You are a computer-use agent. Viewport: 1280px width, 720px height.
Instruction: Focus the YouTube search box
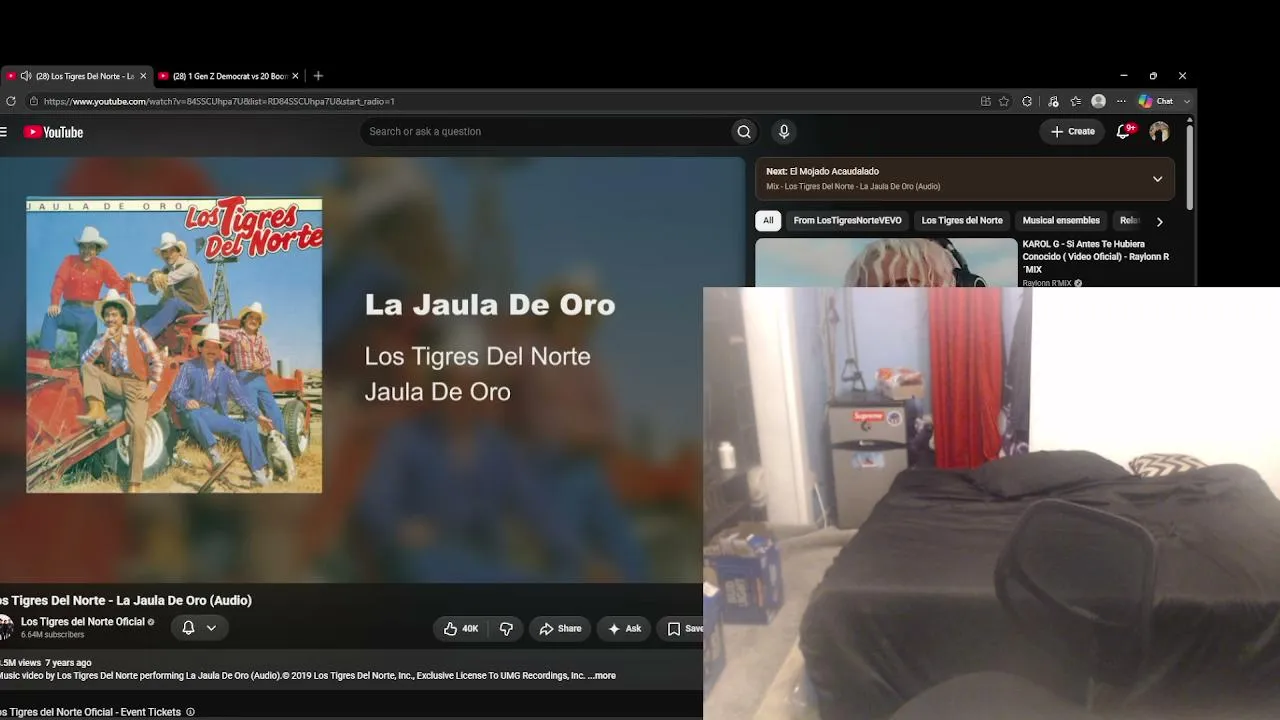545,131
